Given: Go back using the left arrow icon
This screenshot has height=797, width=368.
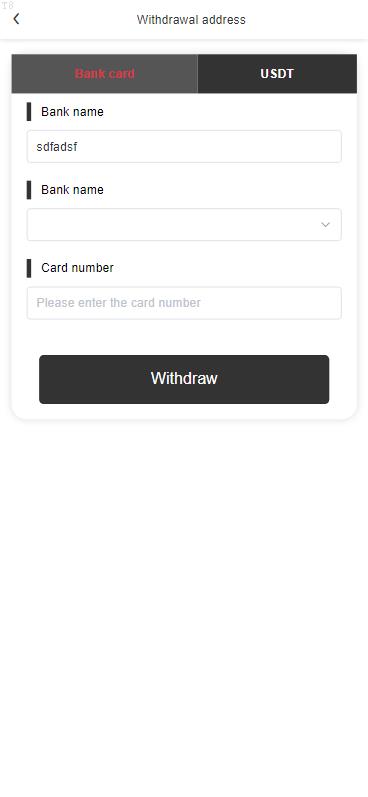Looking at the screenshot, I should tap(16, 19).
